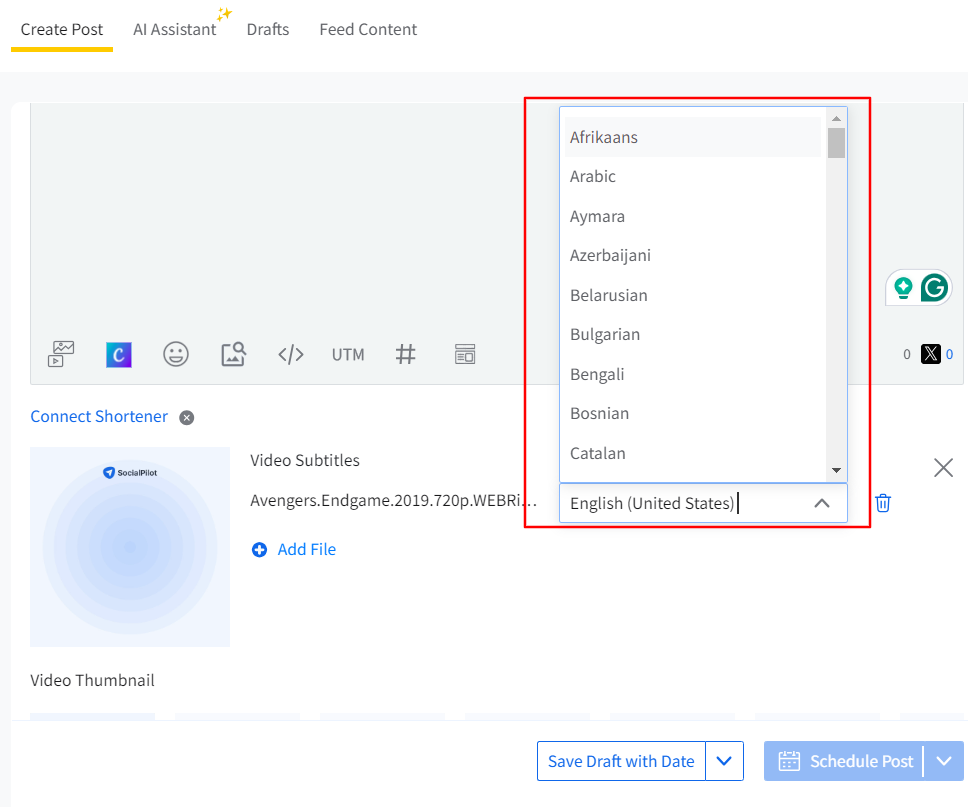Switch to the AI Assistant tab

coord(175,29)
